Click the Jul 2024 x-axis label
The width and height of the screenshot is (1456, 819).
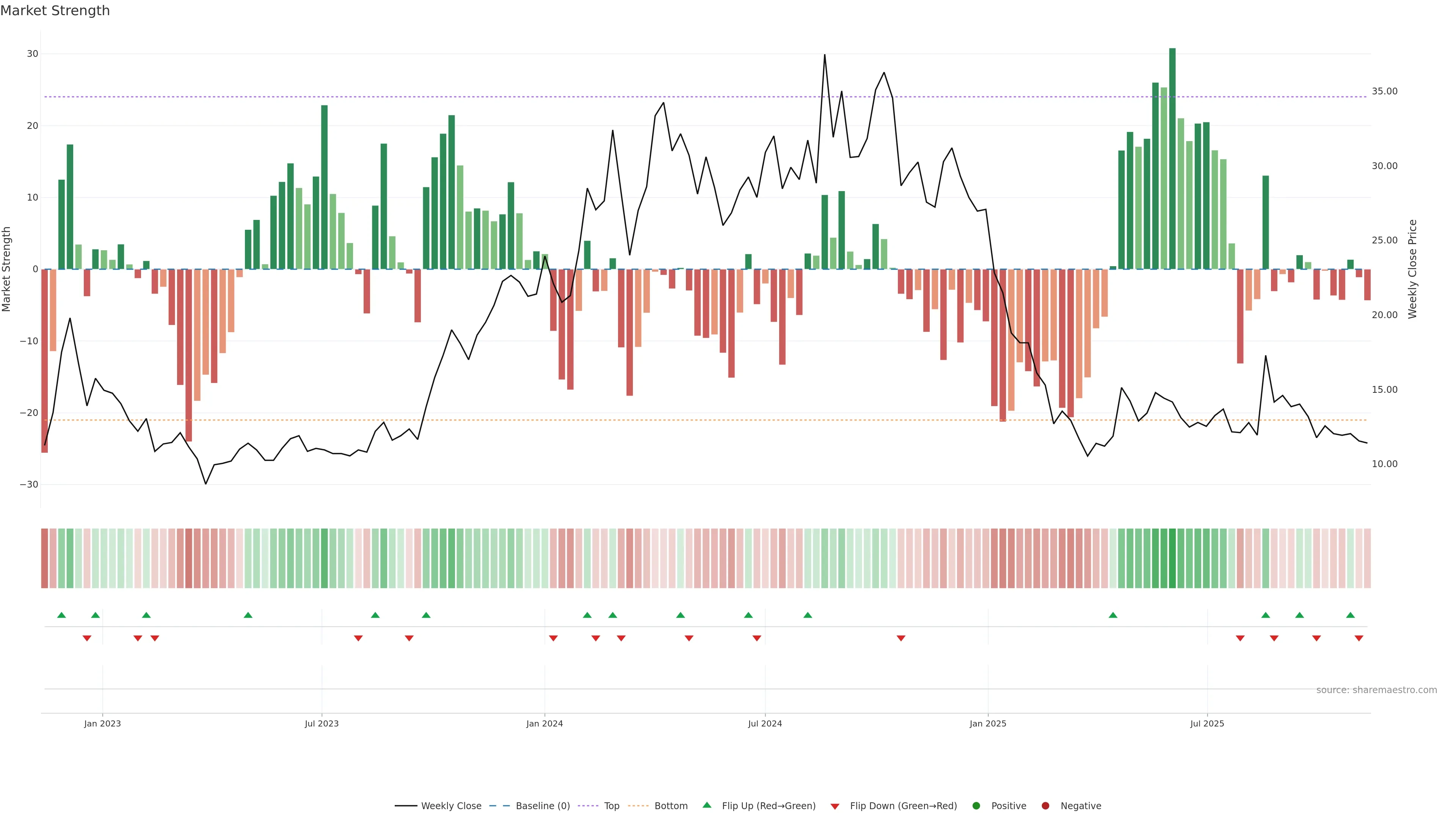[765, 723]
